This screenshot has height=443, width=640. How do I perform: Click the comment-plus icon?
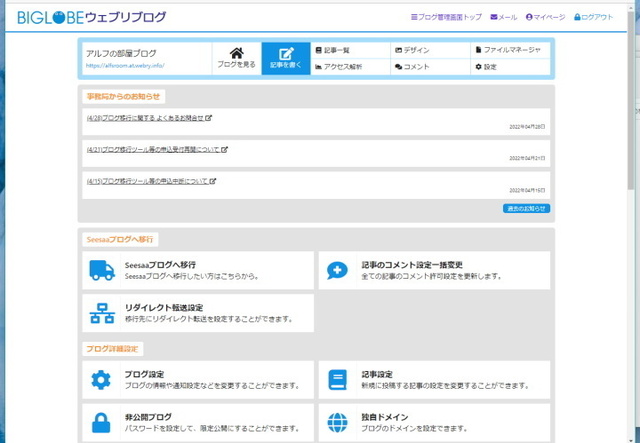337,270
